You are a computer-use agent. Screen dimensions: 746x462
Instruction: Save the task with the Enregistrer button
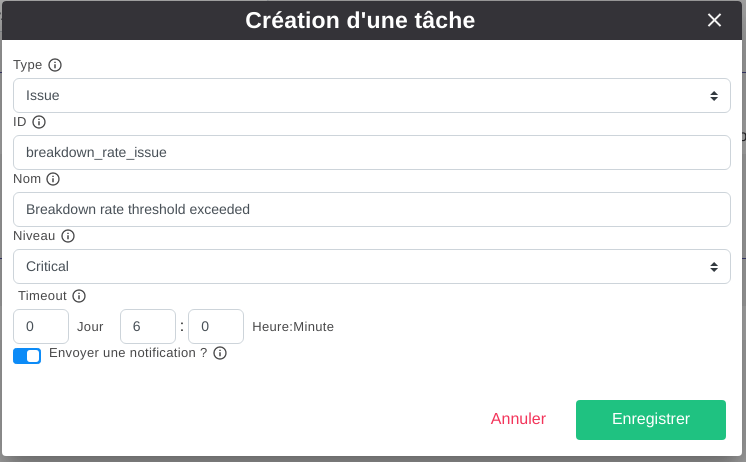pyautogui.click(x=651, y=420)
